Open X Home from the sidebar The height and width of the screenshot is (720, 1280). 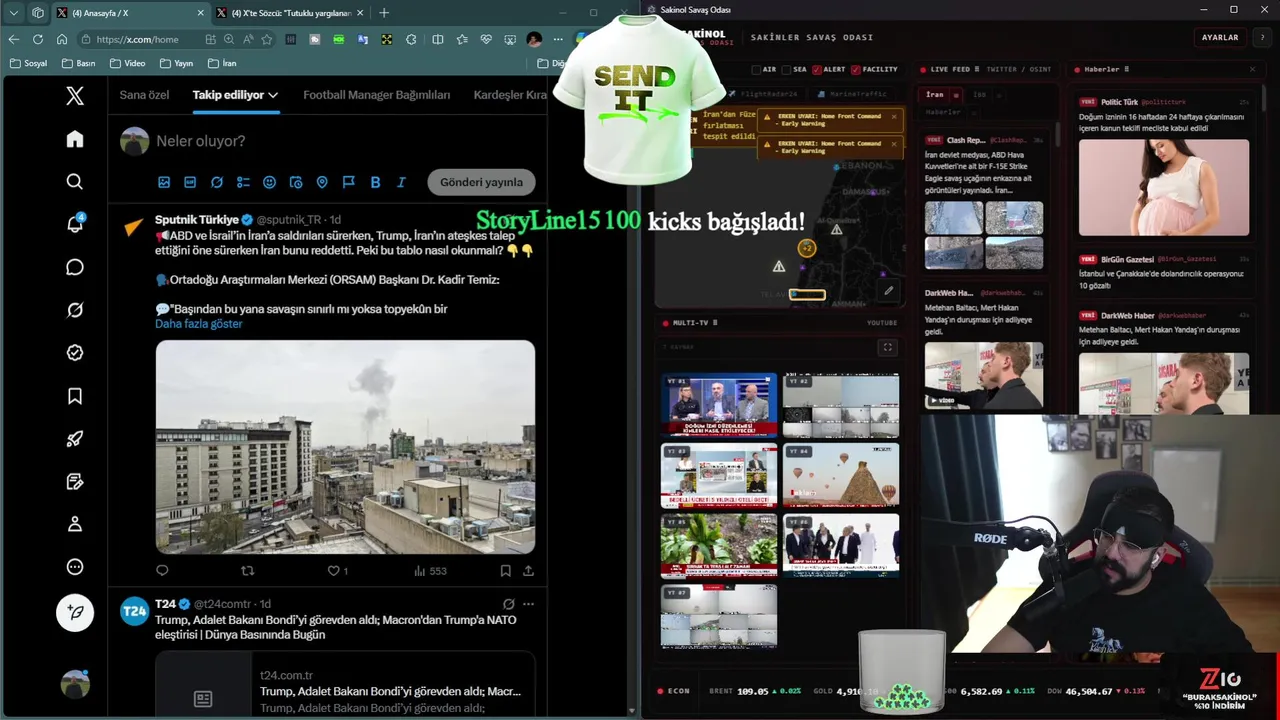pyautogui.click(x=75, y=139)
